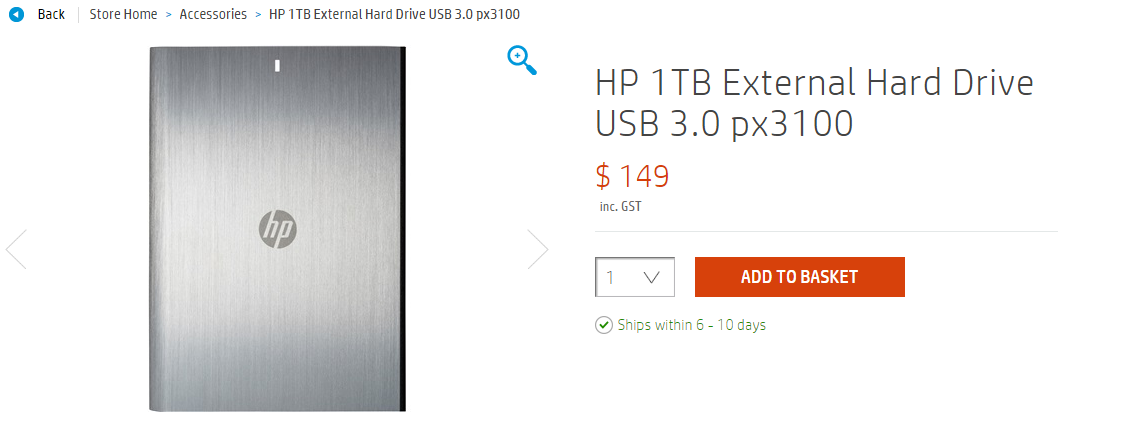This screenshot has width=1123, height=429.
Task: Click the $ 149 price
Action: (632, 176)
